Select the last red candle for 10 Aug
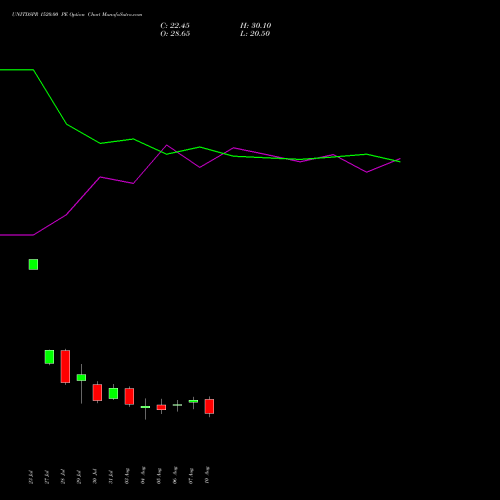Image resolution: width=500 pixels, height=500 pixels. (209, 406)
